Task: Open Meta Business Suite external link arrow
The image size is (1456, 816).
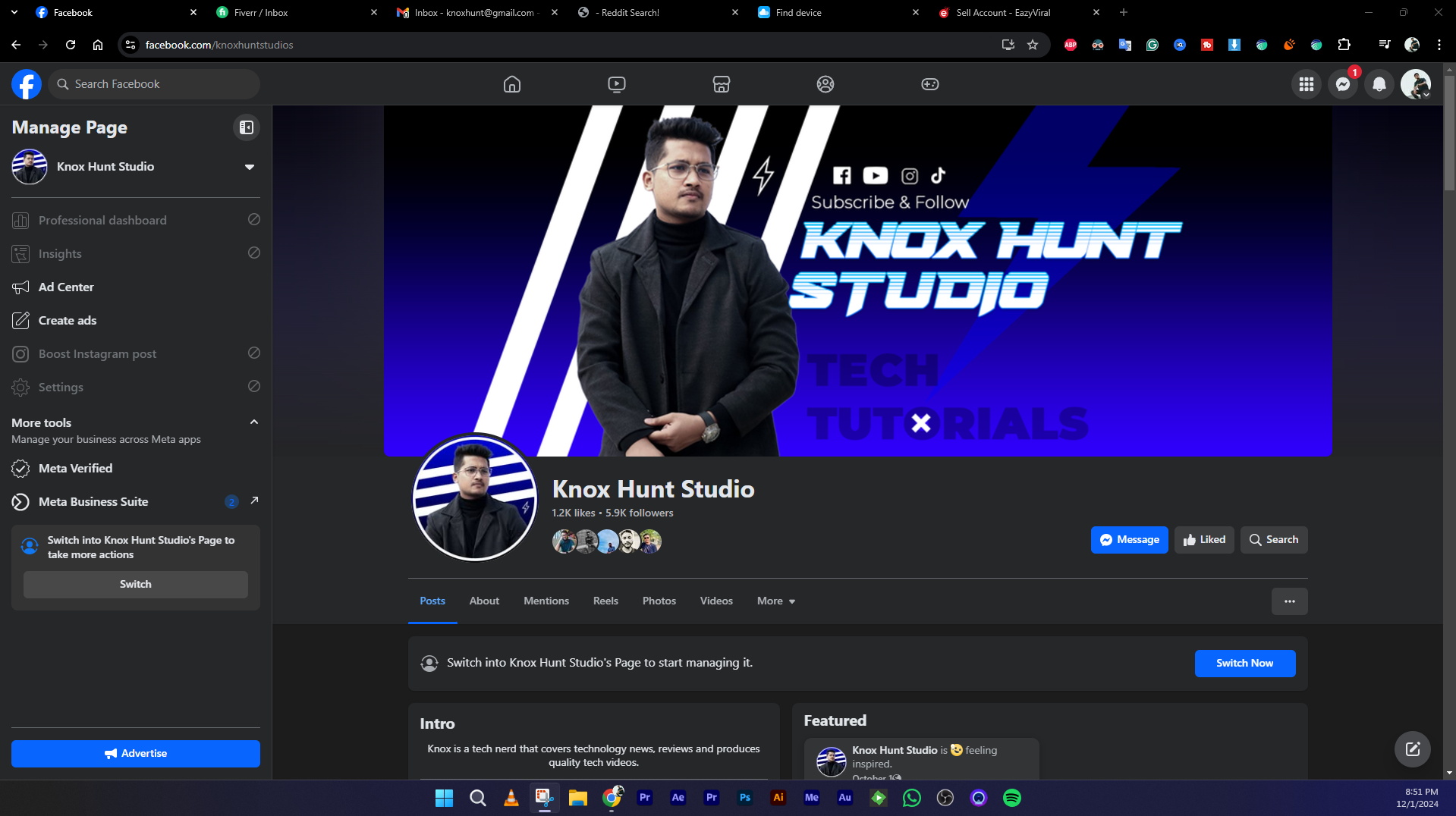Action: 254,501
